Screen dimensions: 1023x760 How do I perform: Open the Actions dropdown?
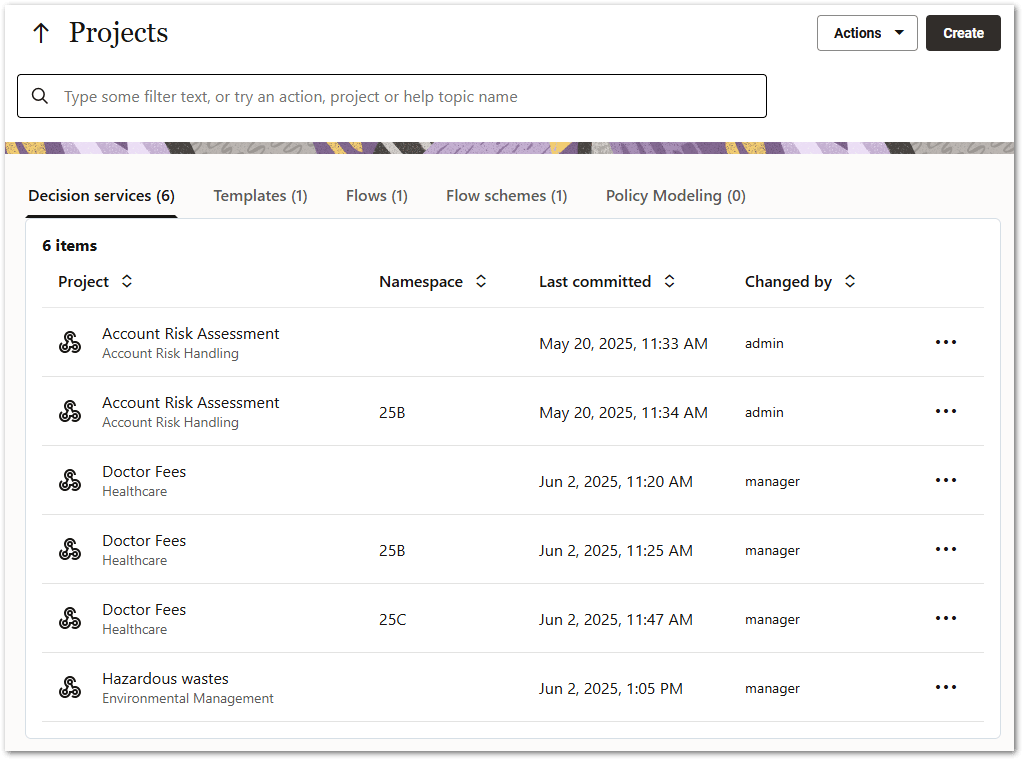(866, 33)
